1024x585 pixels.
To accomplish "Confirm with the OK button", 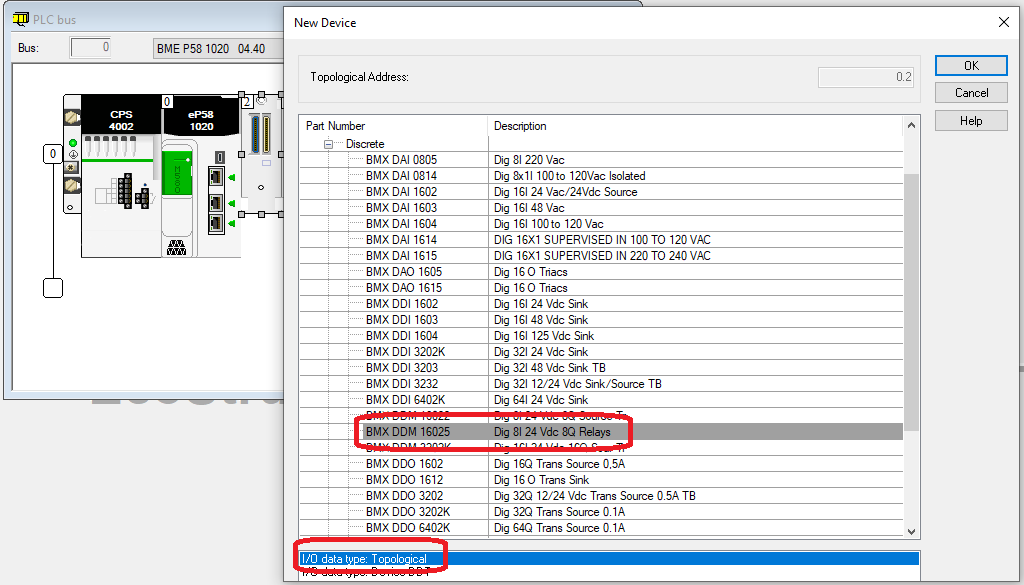I will (971, 65).
